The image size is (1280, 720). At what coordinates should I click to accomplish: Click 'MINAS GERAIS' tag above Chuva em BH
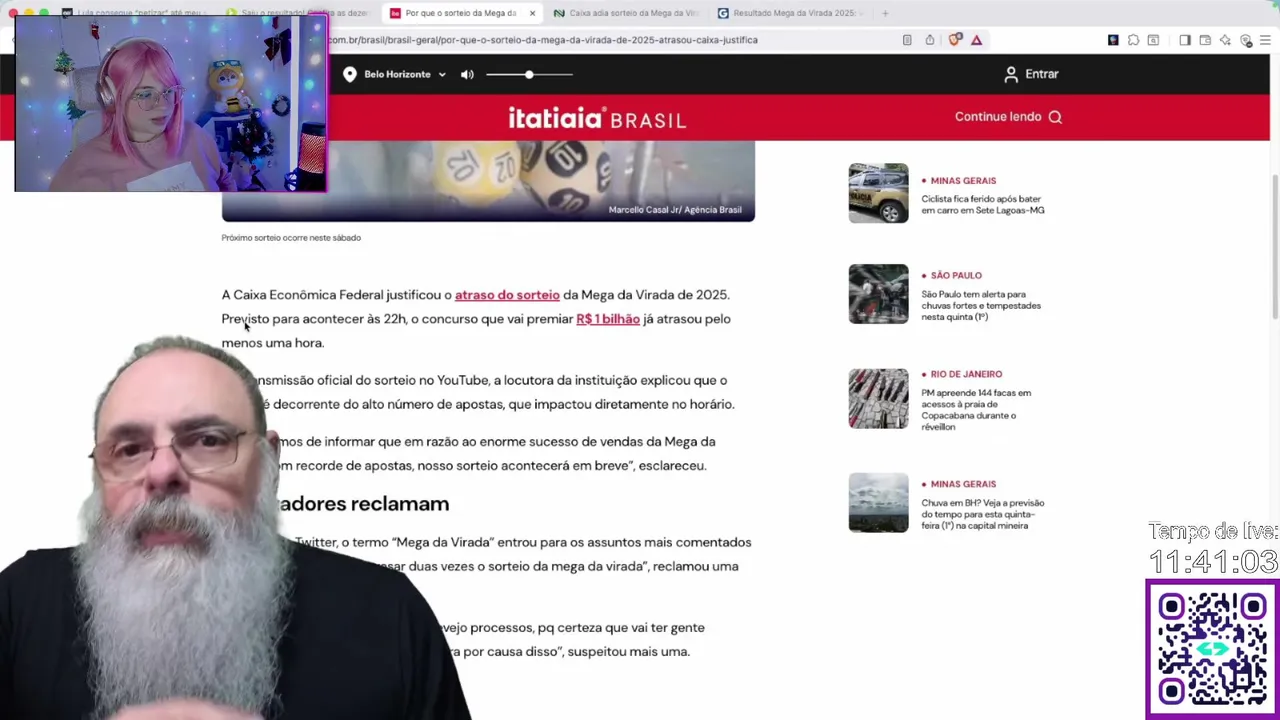963,484
